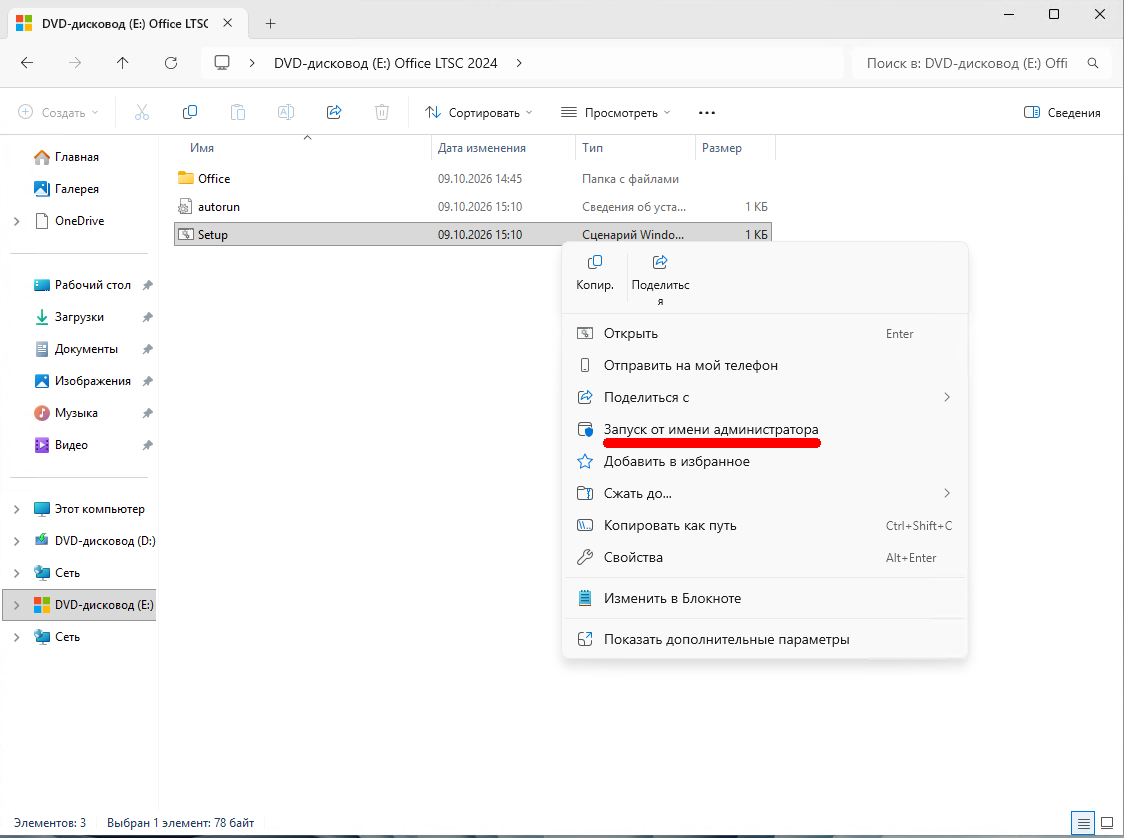Open a new tab with plus
The image size is (1124, 838).
tap(270, 24)
